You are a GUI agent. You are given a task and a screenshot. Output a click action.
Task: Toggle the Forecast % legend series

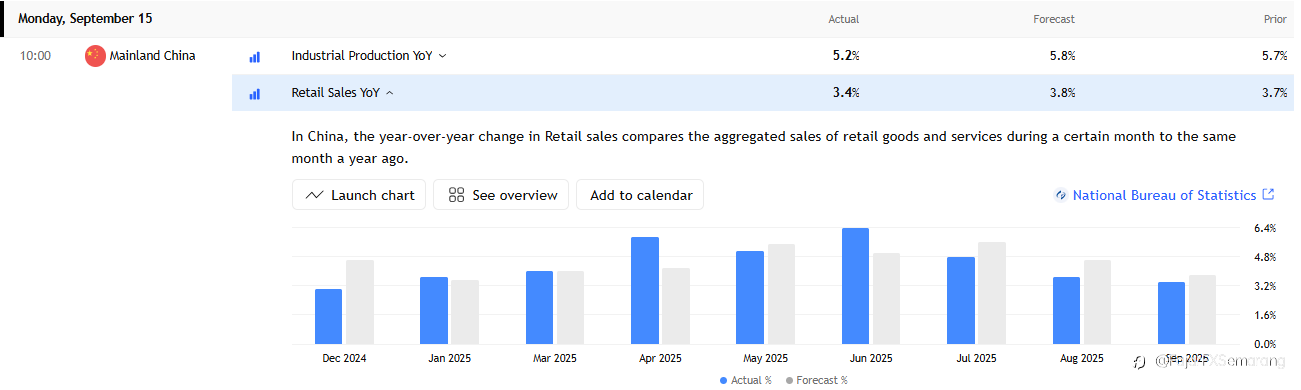tap(816, 380)
